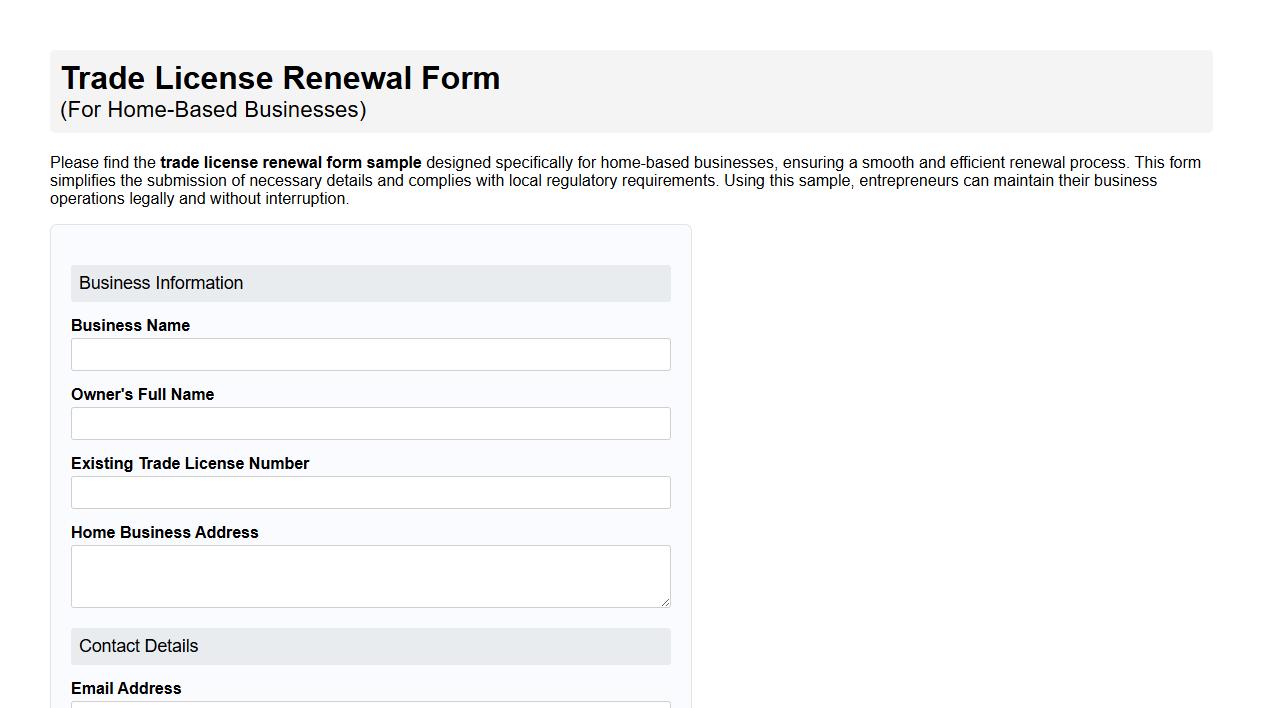Click the Home Business Address label
Screen dimensions: 1263x708
coord(164,532)
